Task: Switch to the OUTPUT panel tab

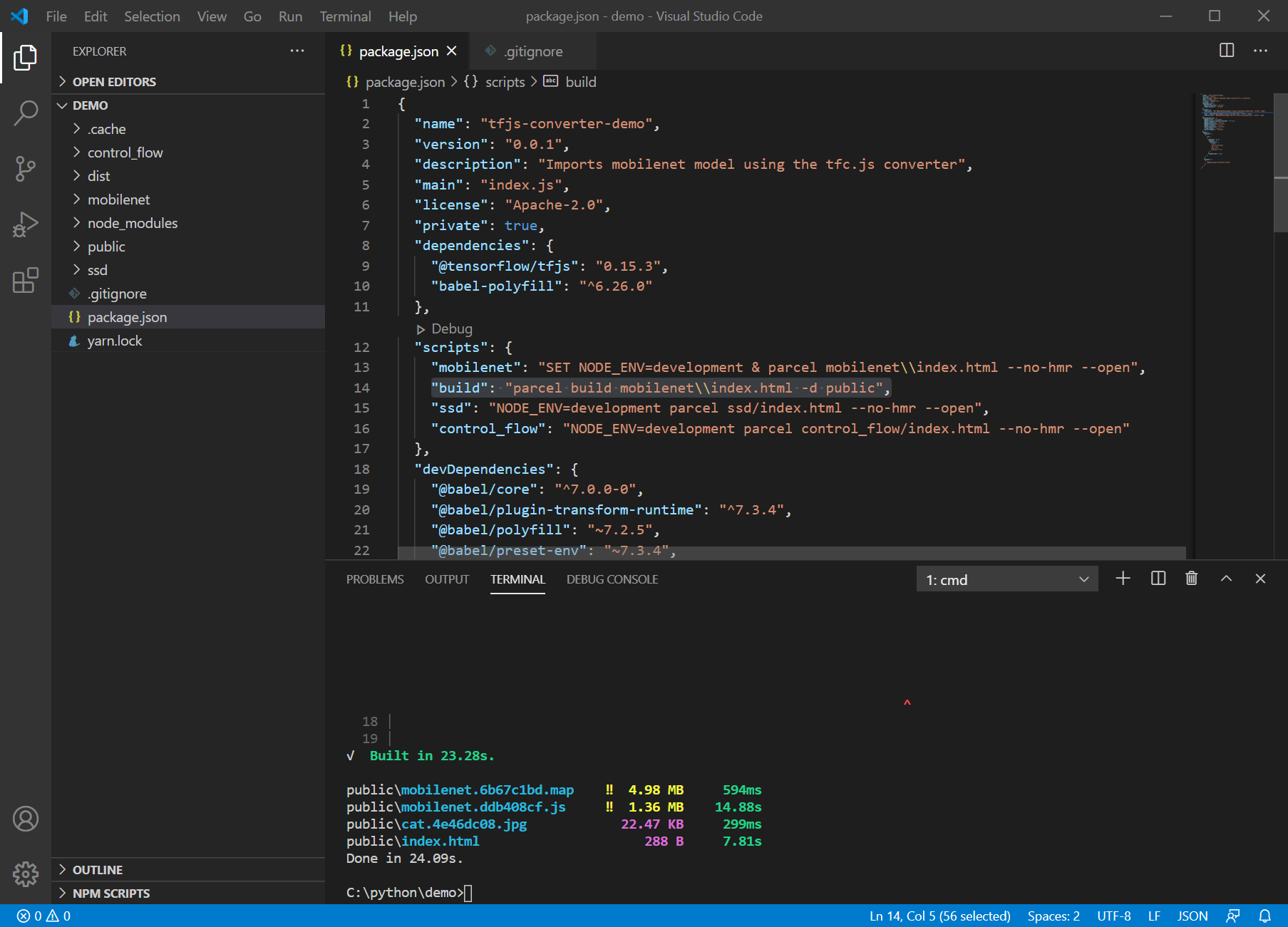Action: 447,579
